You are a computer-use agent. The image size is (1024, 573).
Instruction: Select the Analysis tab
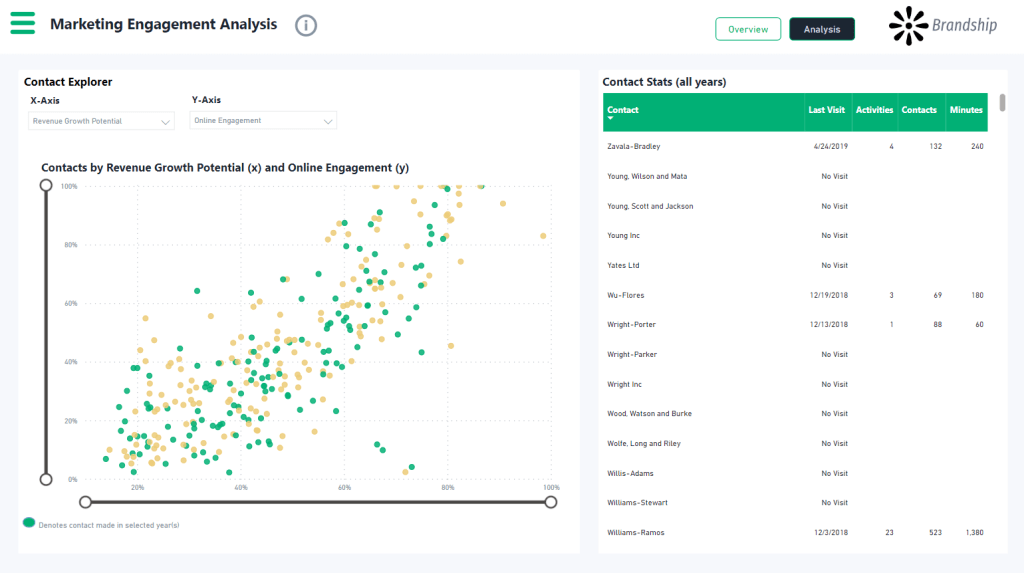tap(822, 29)
